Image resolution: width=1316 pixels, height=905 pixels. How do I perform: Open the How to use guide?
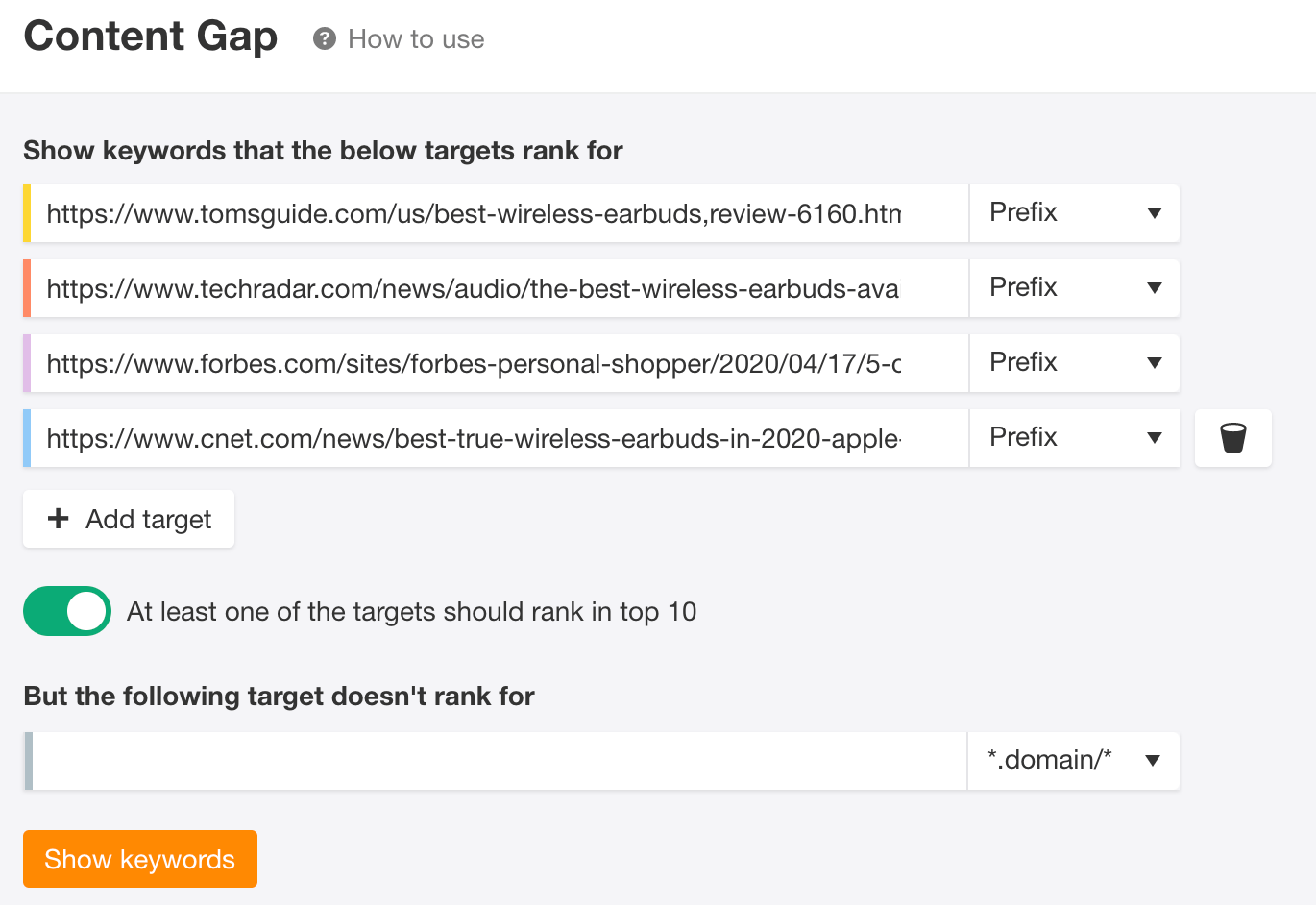(415, 39)
